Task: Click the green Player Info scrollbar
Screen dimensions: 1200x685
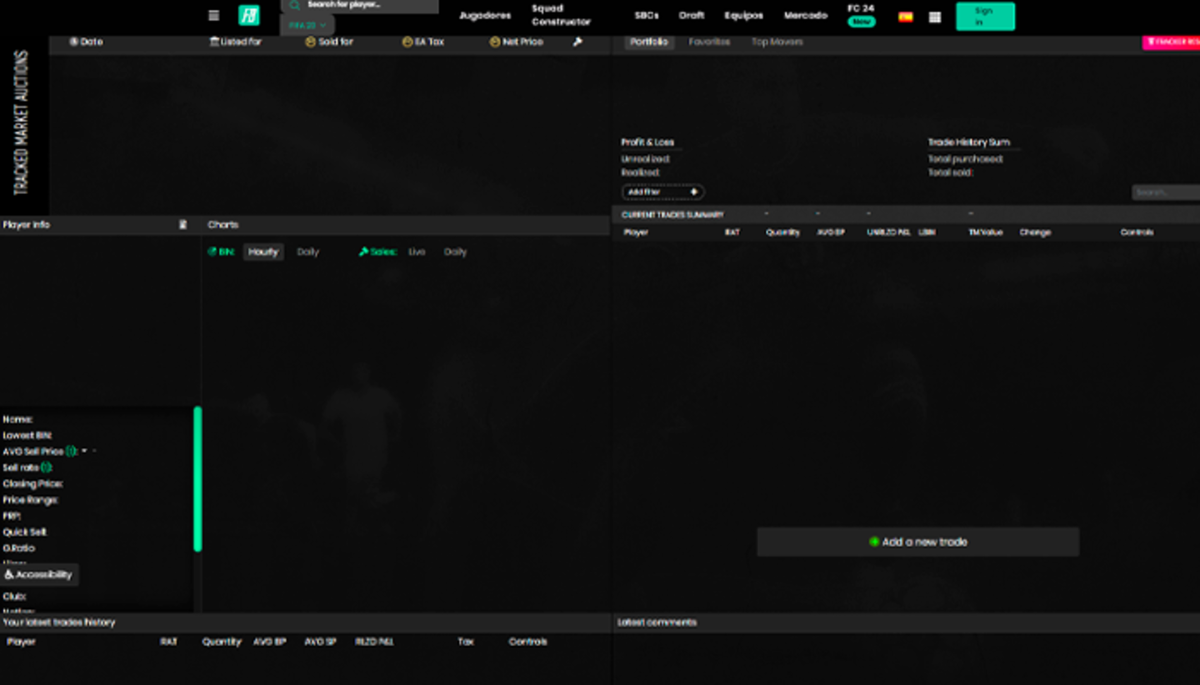Action: pyautogui.click(x=198, y=478)
